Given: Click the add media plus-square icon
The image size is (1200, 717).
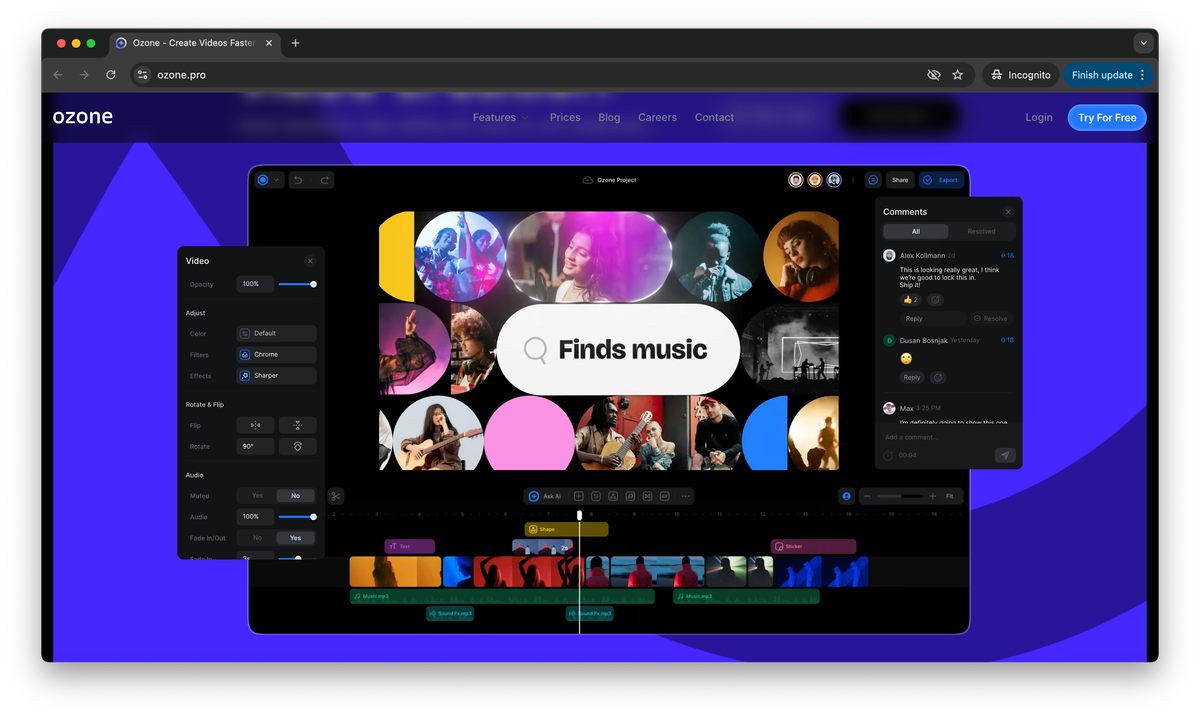Looking at the screenshot, I should [x=578, y=496].
